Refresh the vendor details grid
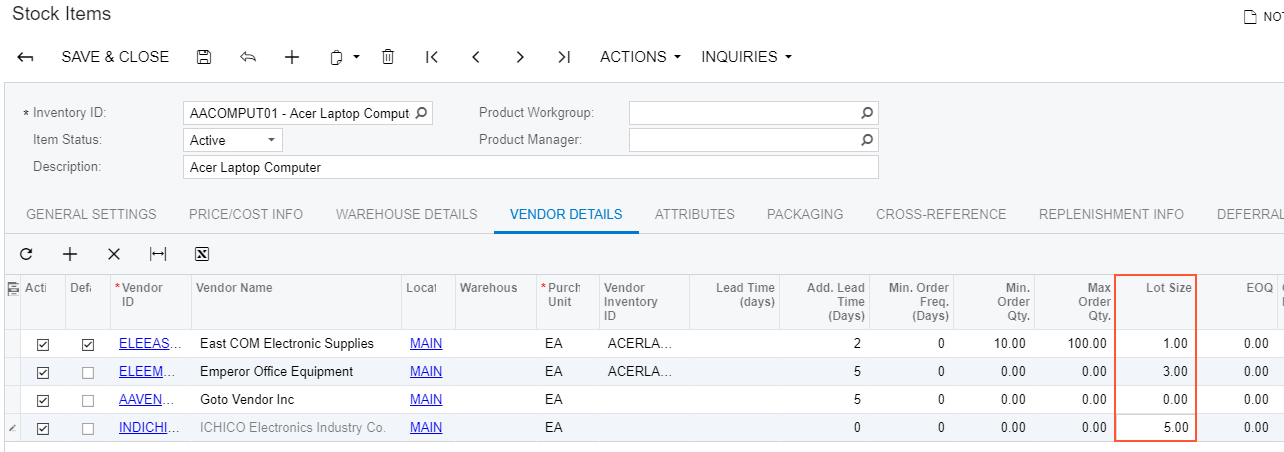Image resolution: width=1284 pixels, height=452 pixels. click(26, 254)
